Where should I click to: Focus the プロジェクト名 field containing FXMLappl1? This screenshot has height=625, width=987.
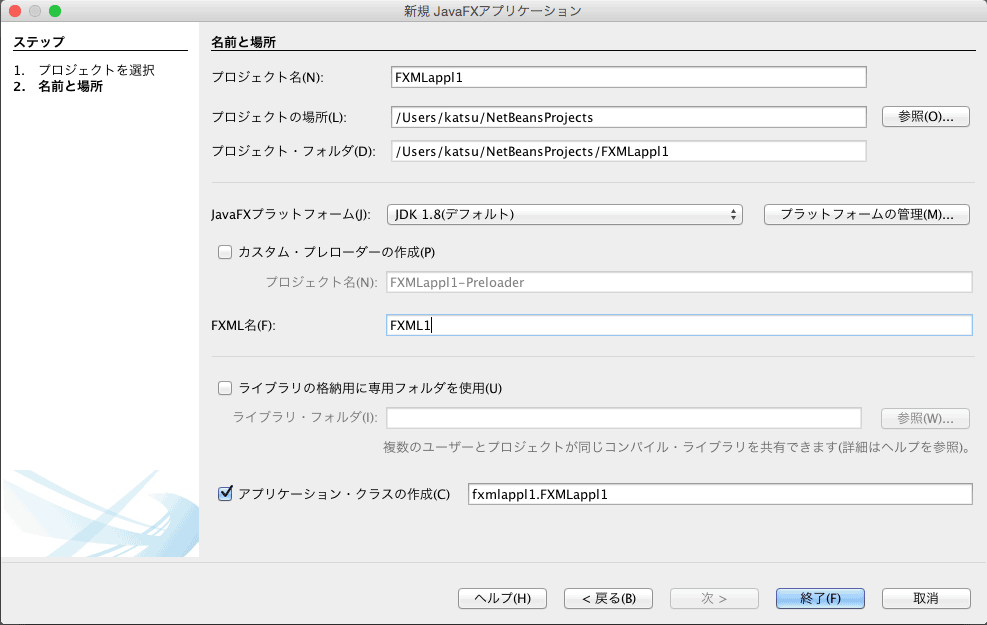(x=629, y=77)
